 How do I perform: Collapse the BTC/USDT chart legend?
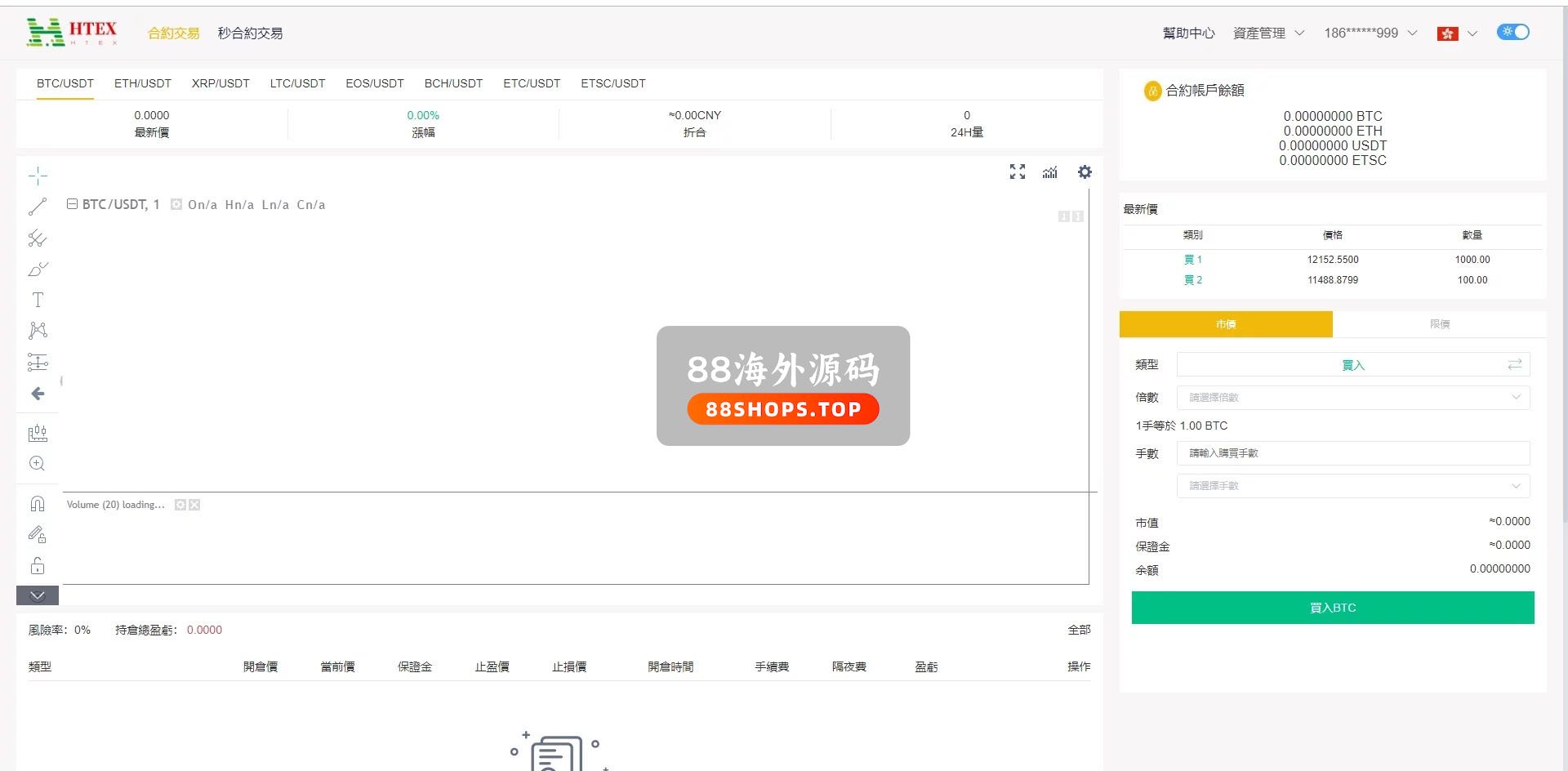(x=72, y=204)
